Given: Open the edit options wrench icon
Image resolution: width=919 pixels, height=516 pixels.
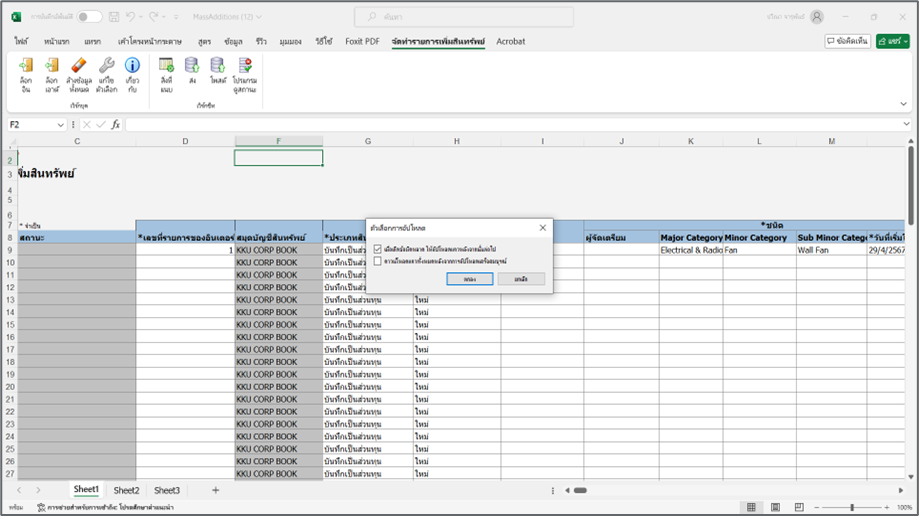Looking at the screenshot, I should tap(106, 67).
